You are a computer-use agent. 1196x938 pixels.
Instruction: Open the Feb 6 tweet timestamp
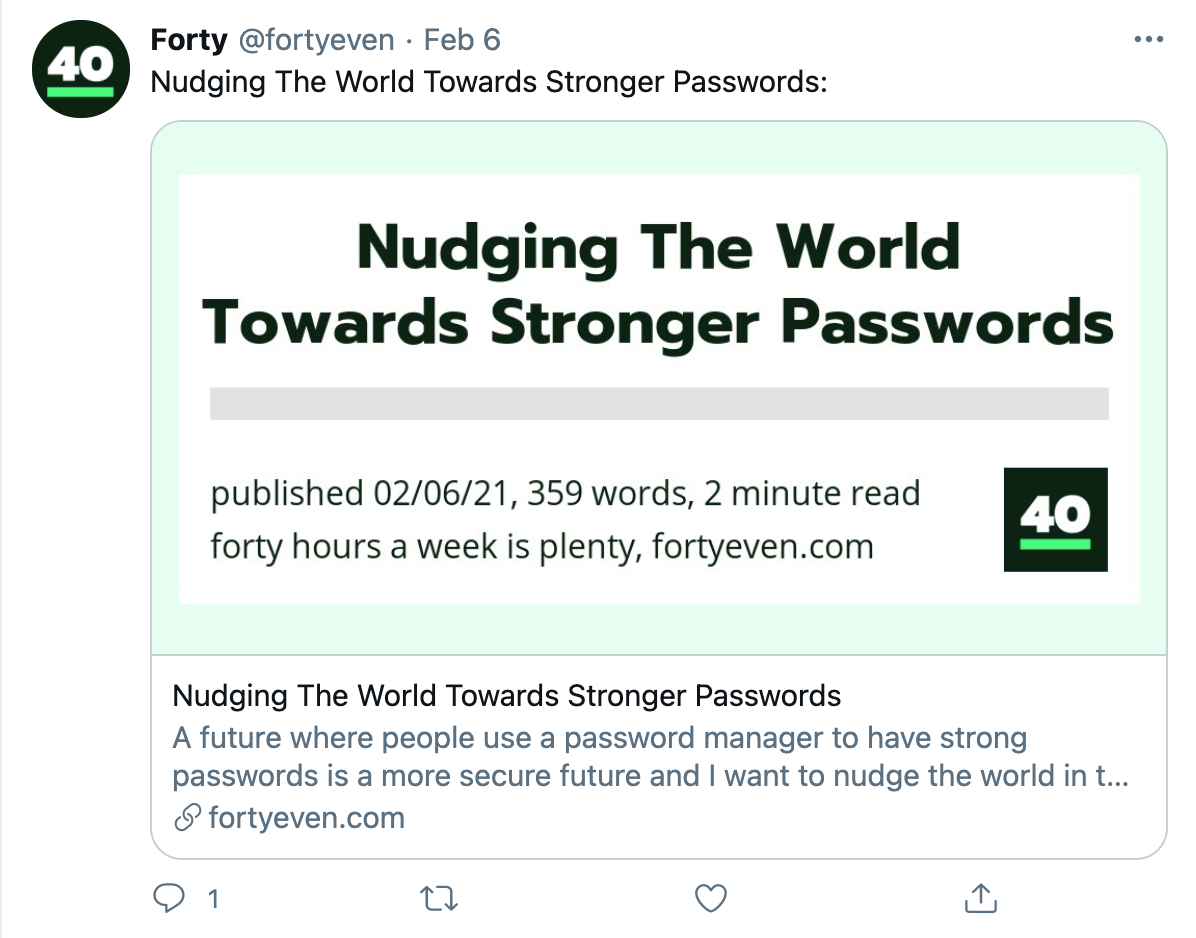click(462, 40)
